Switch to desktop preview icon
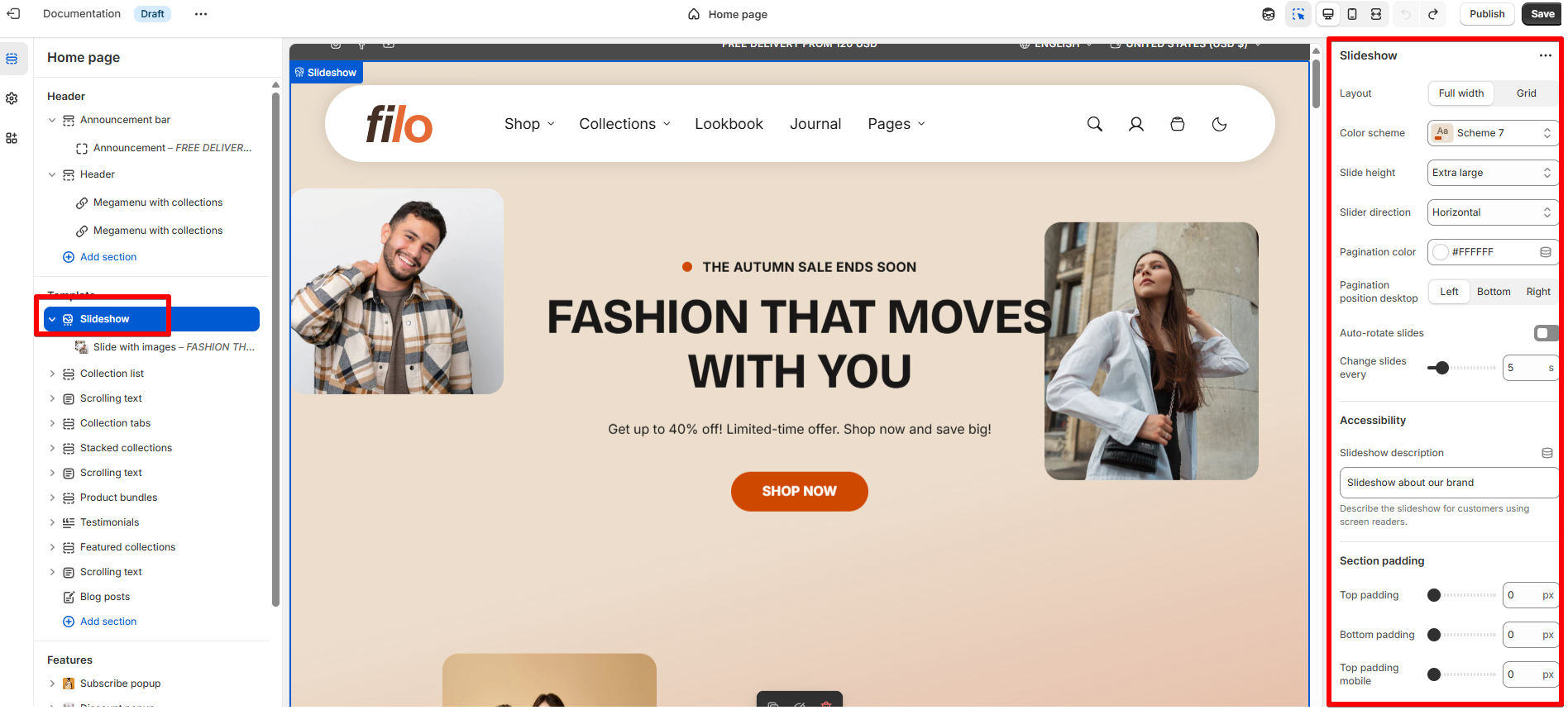 [x=1328, y=14]
